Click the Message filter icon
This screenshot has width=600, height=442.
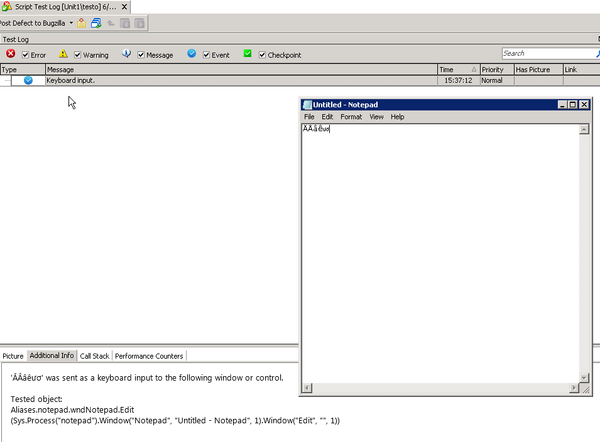click(x=127, y=54)
